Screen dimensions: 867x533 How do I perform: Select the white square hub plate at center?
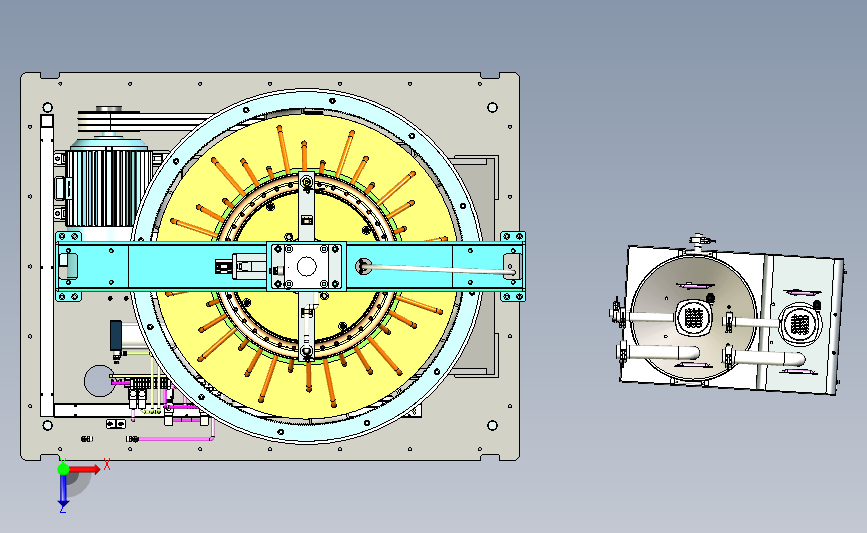(306, 266)
